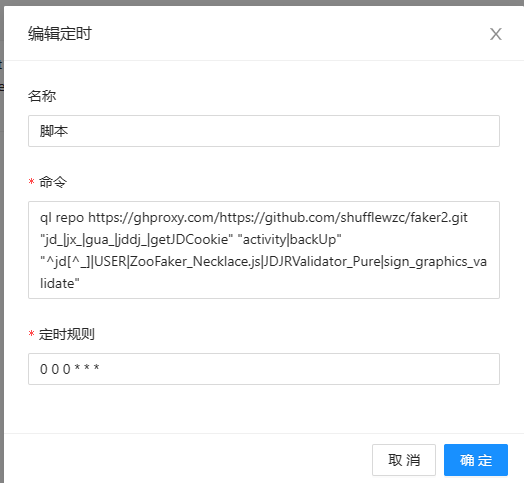Click the dimmed backdrop left of the dialog
The width and height of the screenshot is (524, 483).
coord(2,234)
